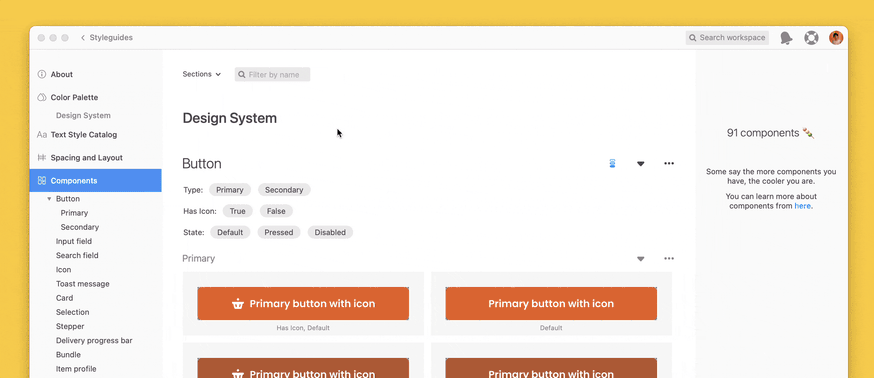This screenshot has height=378, width=874.
Task: Collapse the Button section with arrow
Action: tap(640, 163)
